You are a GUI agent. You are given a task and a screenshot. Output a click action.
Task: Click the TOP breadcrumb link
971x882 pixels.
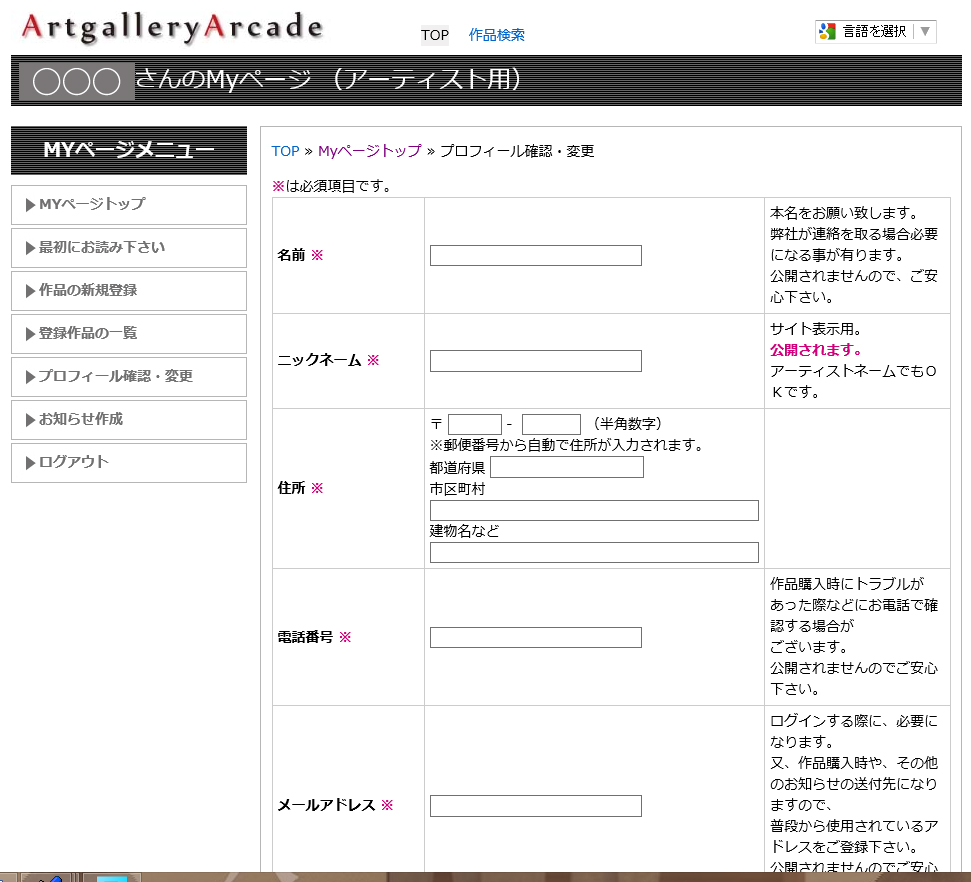pyautogui.click(x=285, y=151)
